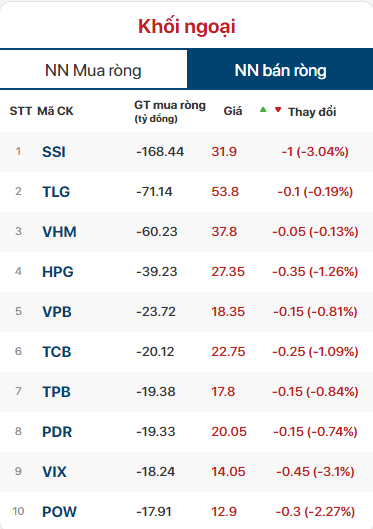
Task: Click GT mua ròng column header
Action: (x=170, y=112)
